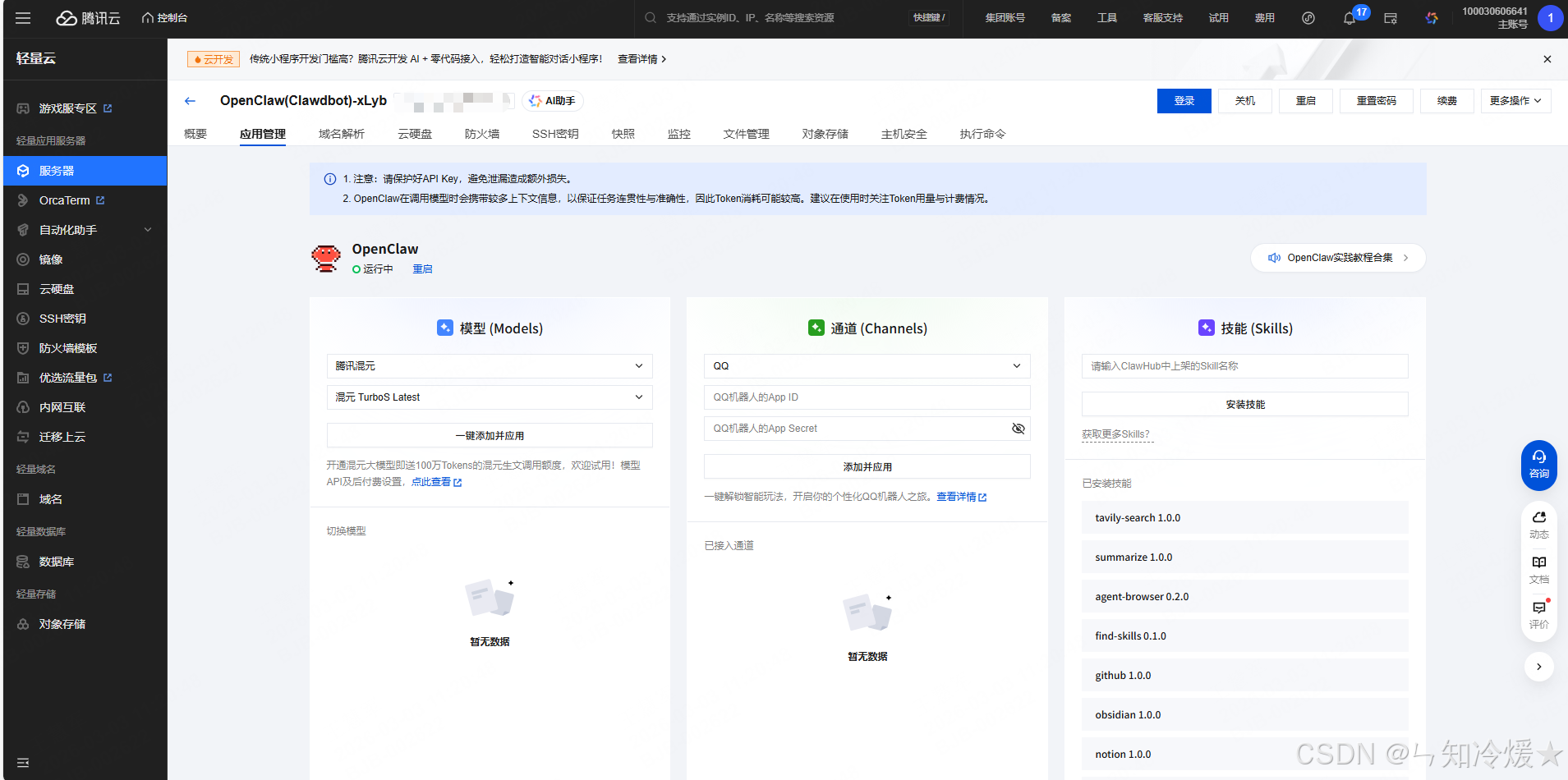The height and width of the screenshot is (780, 1568).
Task: Click the 咨询 headset floating button
Action: [1539, 465]
